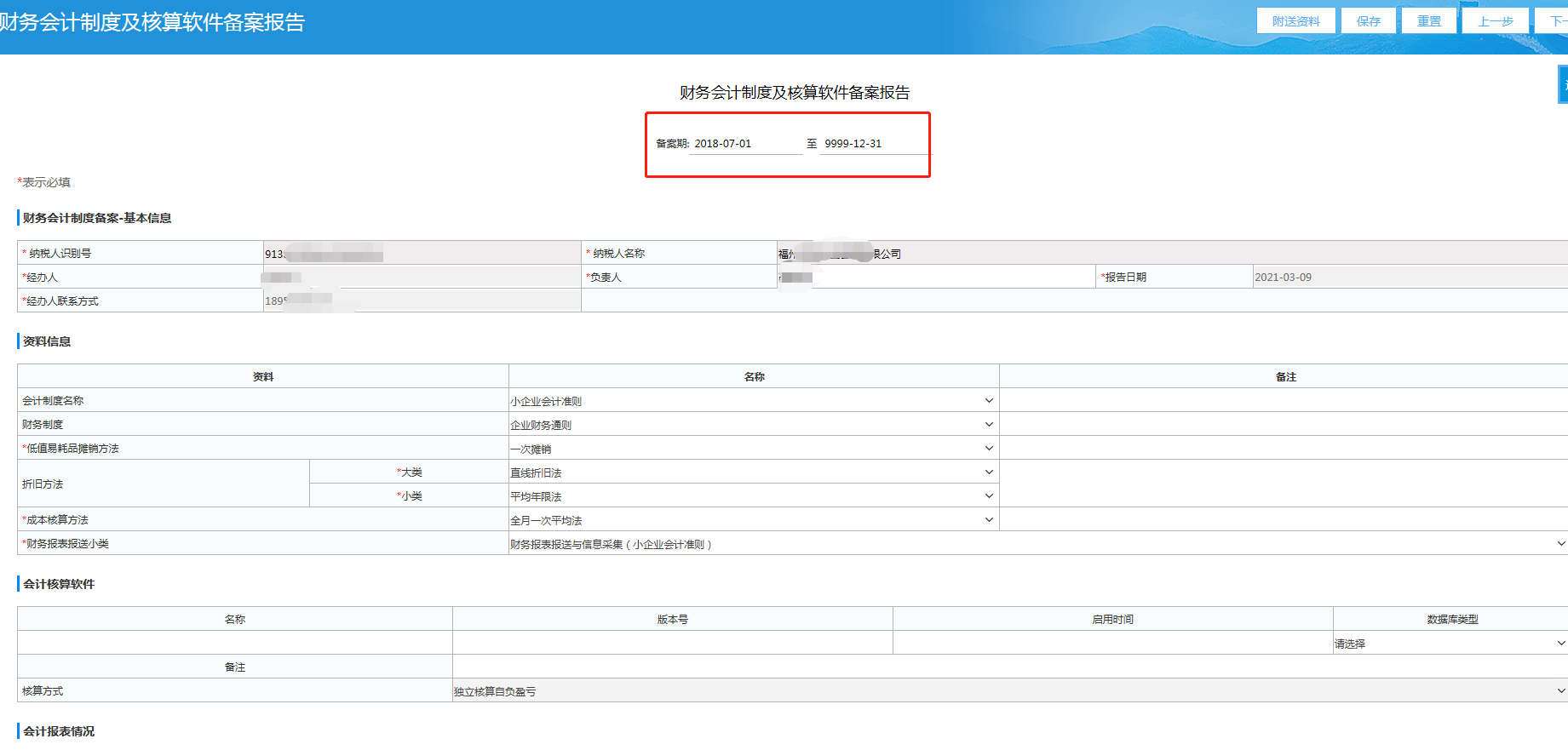Click the 会计核算软件 启用时间 input cell

pyautogui.click(x=1113, y=643)
